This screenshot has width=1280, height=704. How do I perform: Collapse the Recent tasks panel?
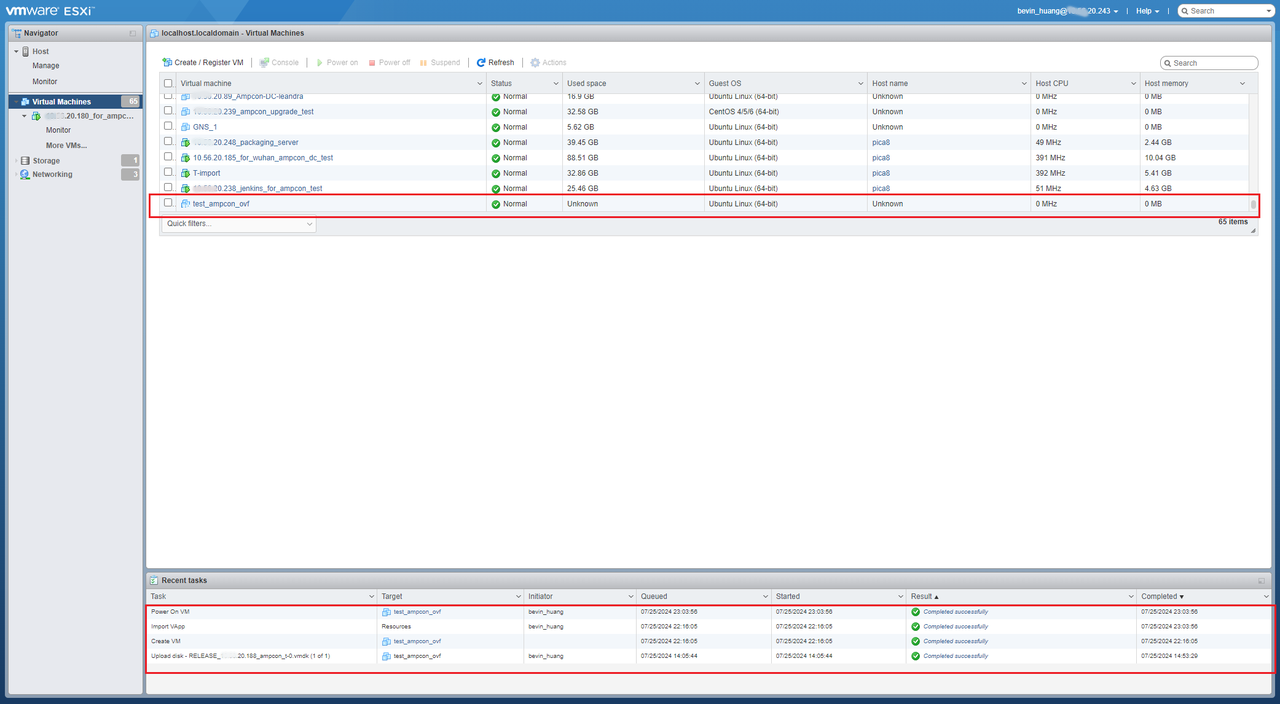click(x=1262, y=580)
